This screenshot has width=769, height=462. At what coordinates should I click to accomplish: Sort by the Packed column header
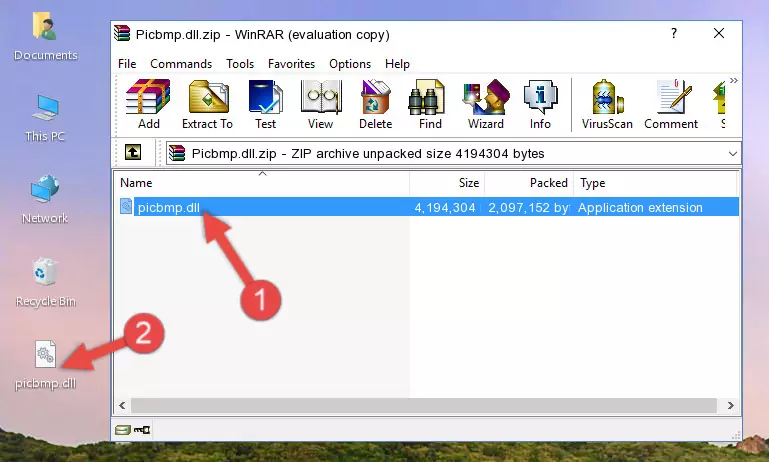click(x=529, y=183)
